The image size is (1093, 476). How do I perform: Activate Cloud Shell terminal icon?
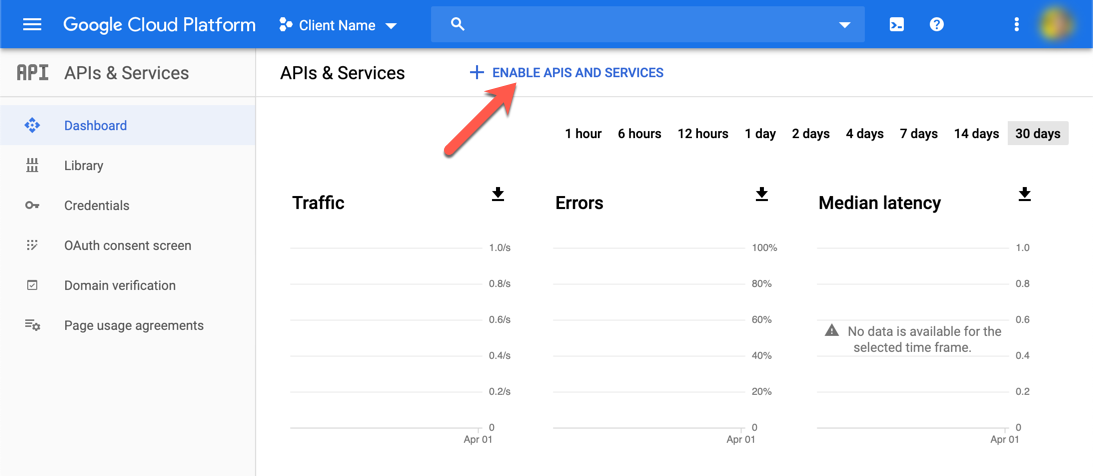click(897, 25)
